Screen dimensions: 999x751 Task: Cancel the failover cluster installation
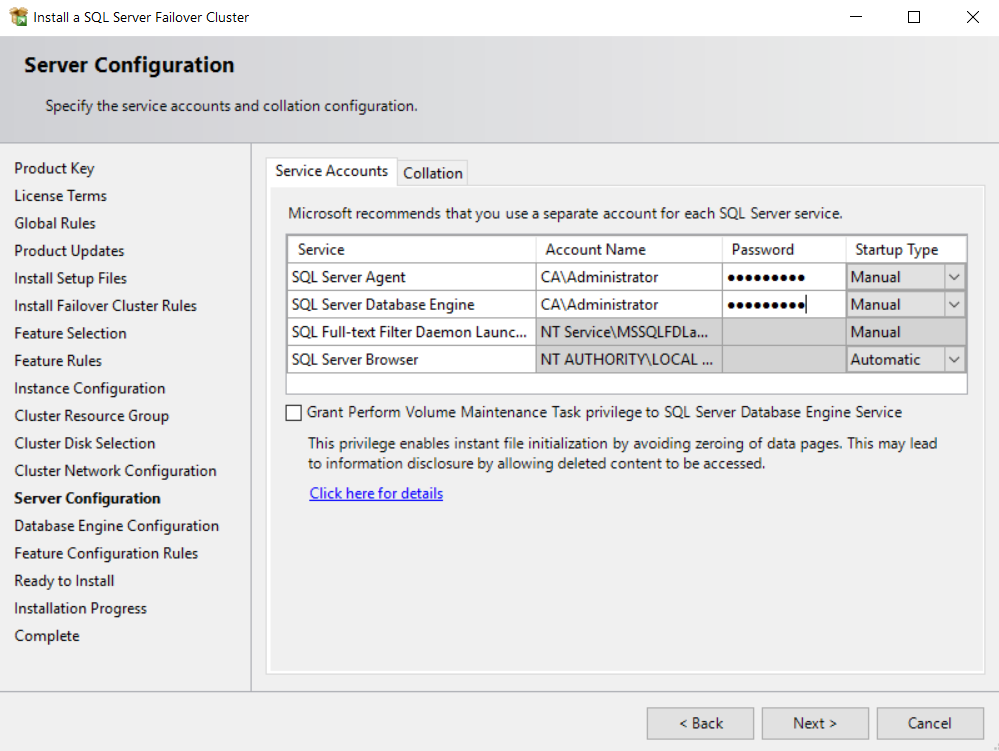click(x=930, y=723)
